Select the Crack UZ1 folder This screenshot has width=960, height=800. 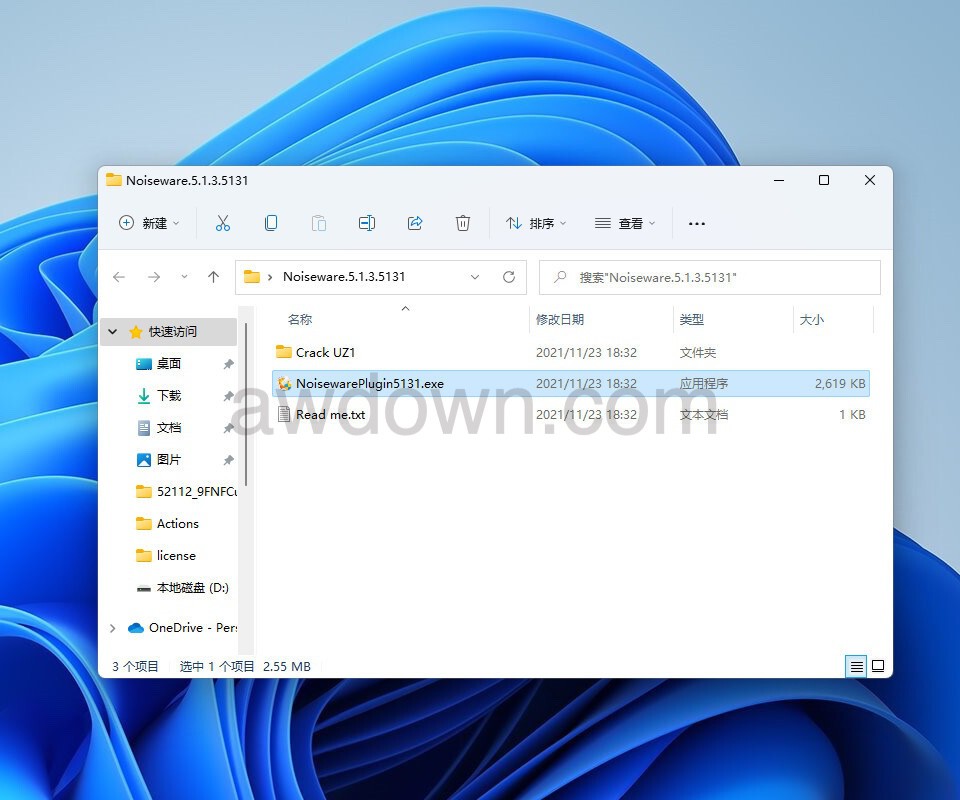pos(325,352)
